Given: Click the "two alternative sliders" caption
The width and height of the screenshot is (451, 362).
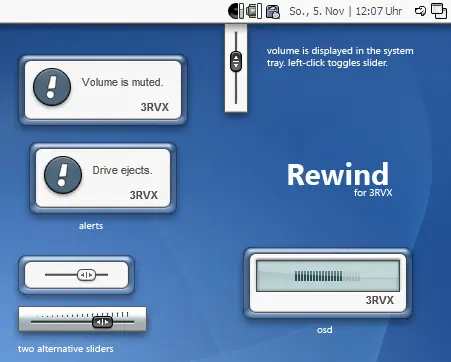Looking at the screenshot, I should [x=66, y=349].
